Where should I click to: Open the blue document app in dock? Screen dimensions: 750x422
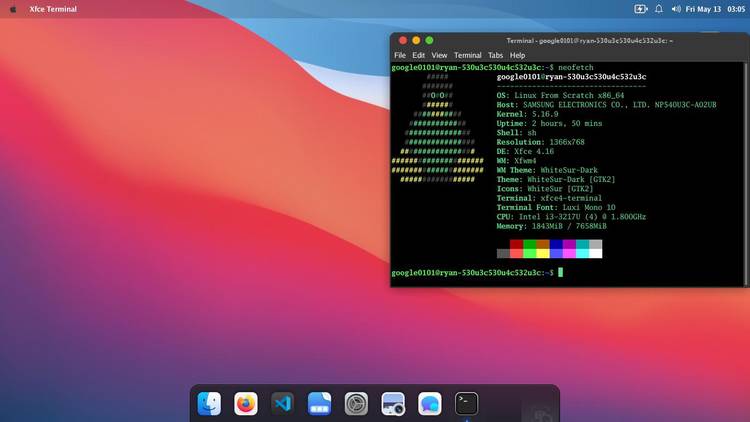[x=319, y=403]
